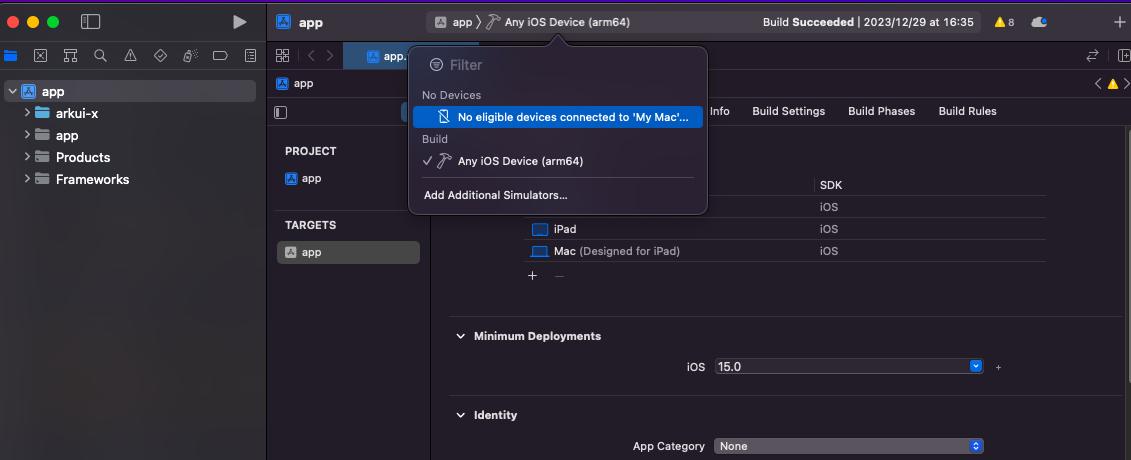Expand the Frameworks folder
The image size is (1131, 460).
click(x=27, y=179)
